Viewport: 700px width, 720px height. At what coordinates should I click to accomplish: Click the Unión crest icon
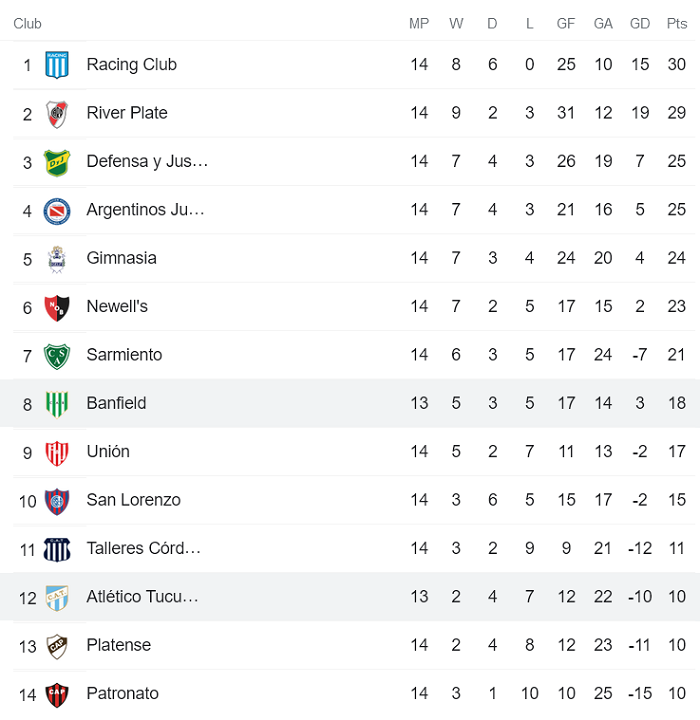[x=57, y=452]
